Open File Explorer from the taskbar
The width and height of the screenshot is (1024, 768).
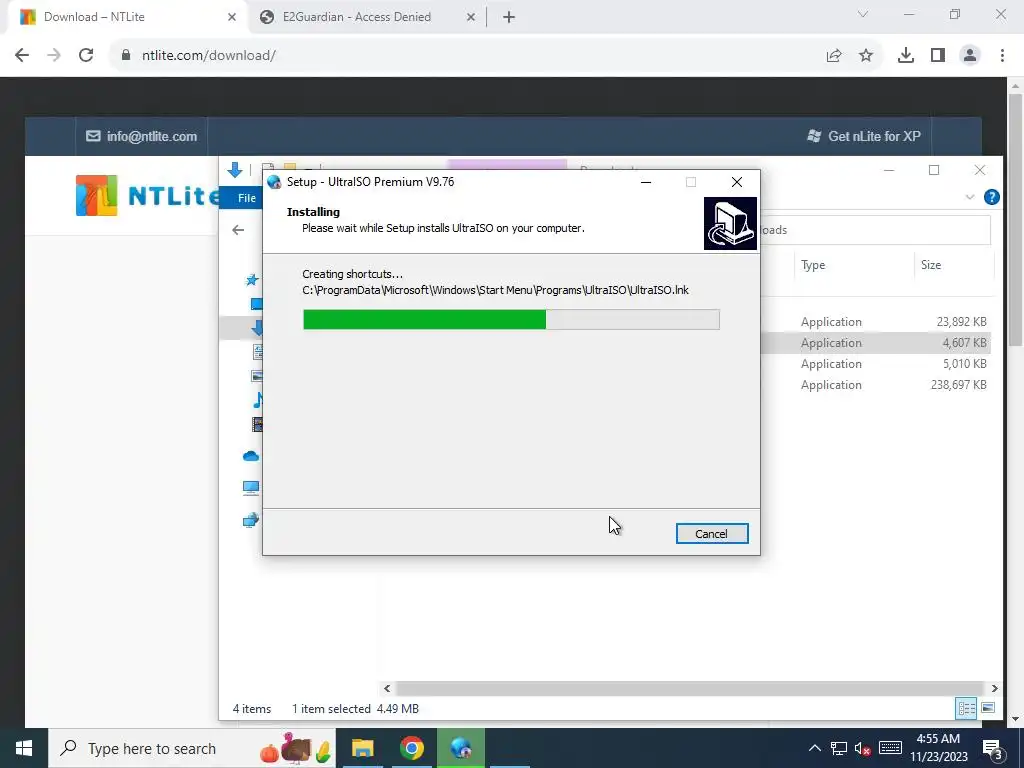(363, 748)
